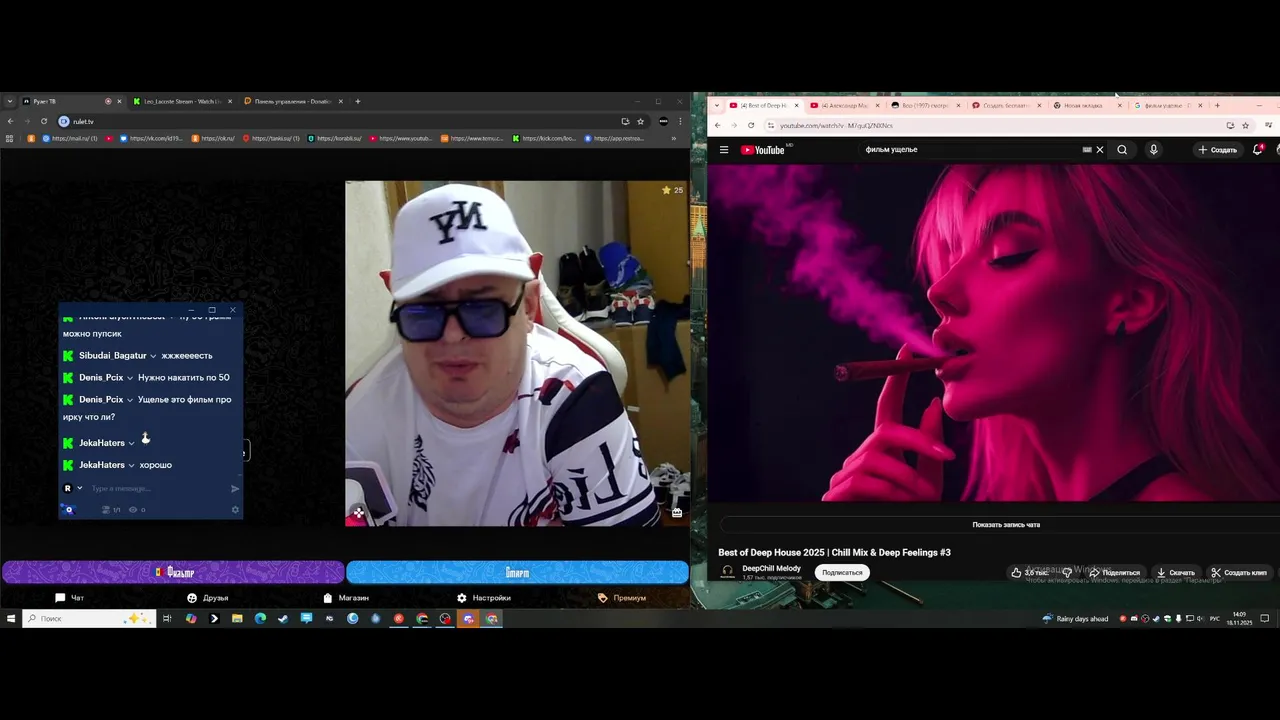Open the Чат section in bottom menu

point(70,598)
